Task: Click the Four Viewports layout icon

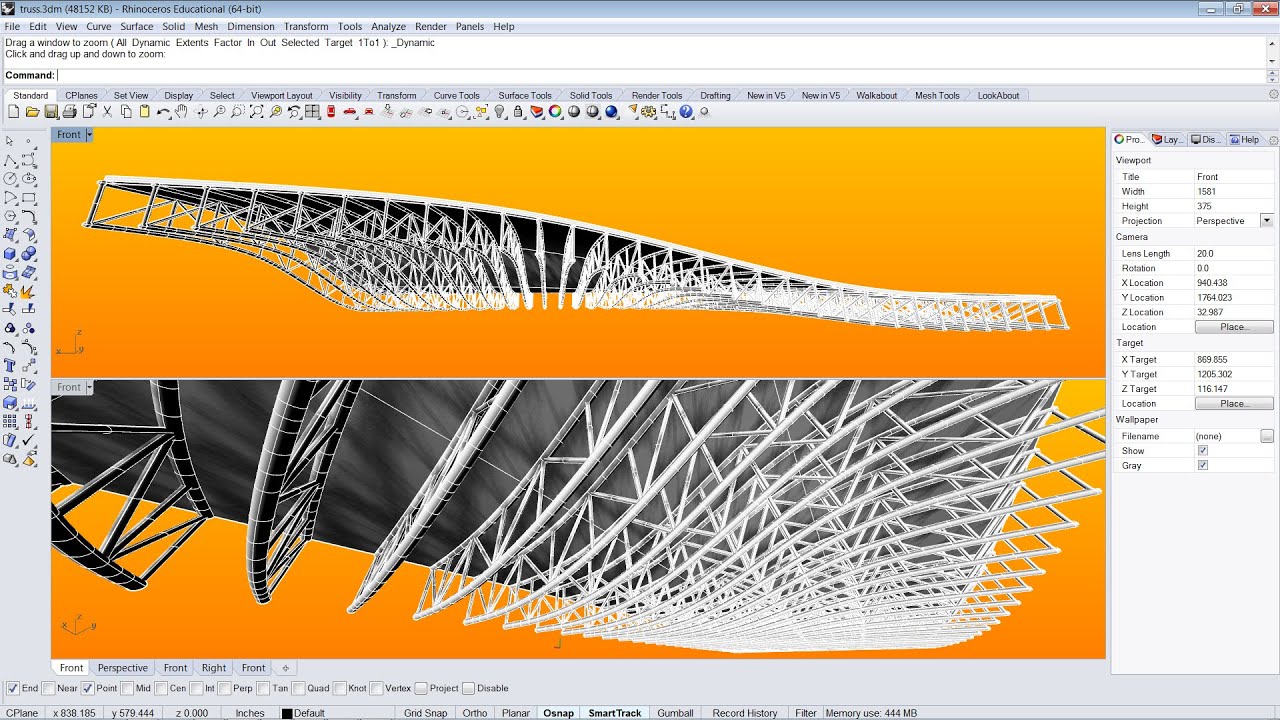Action: (311, 112)
